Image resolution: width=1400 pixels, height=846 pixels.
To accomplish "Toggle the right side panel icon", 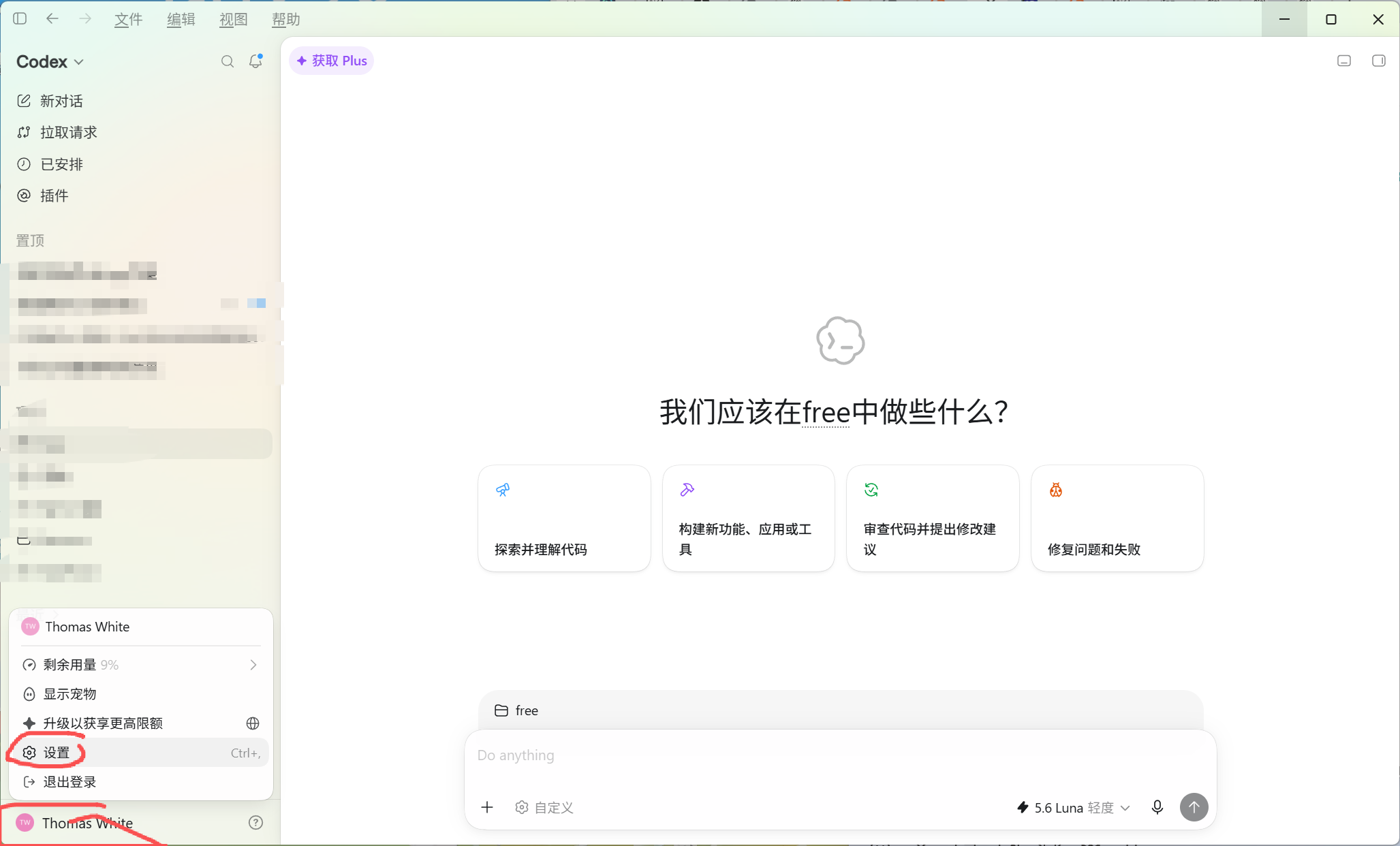I will pos(1378,61).
